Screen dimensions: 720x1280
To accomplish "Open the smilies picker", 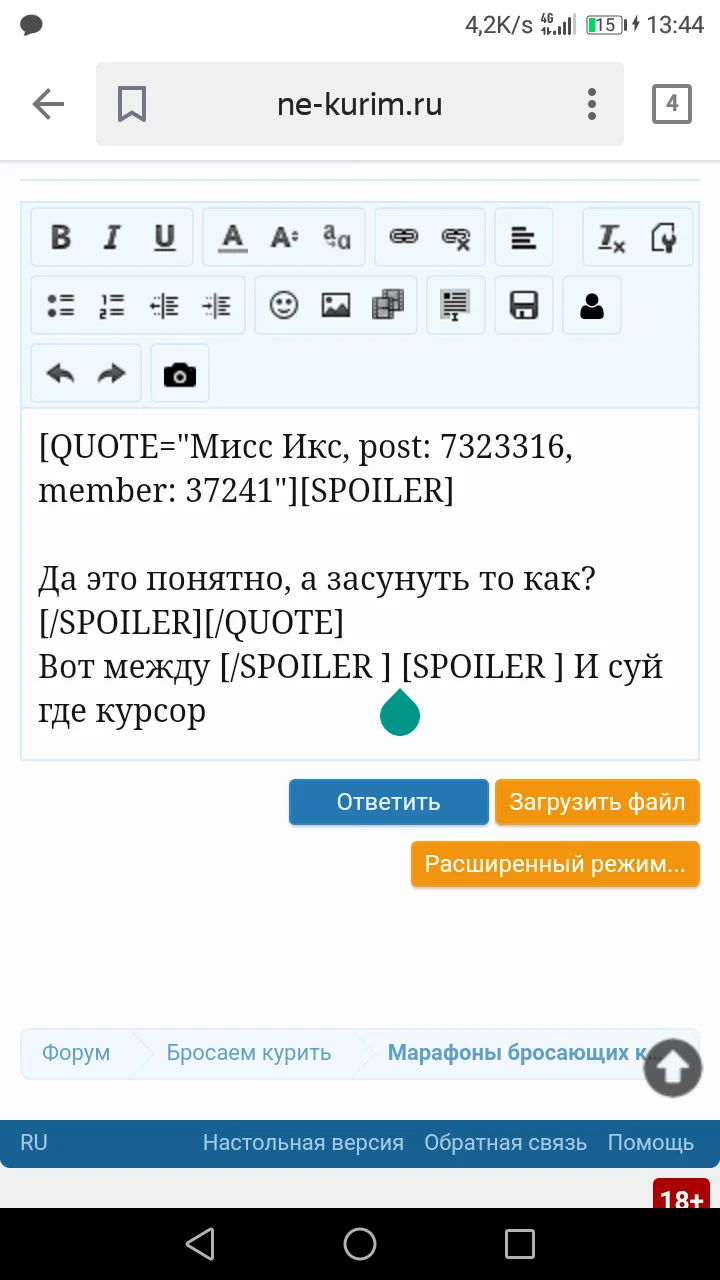I will click(284, 305).
